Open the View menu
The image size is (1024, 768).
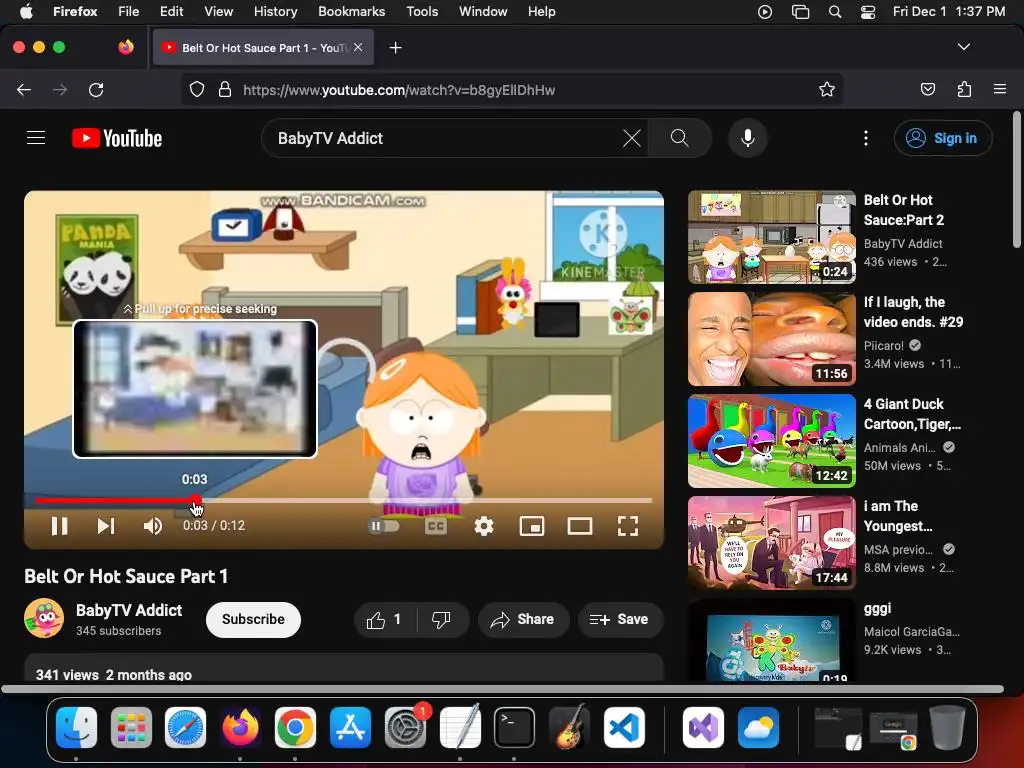pyautogui.click(x=218, y=12)
